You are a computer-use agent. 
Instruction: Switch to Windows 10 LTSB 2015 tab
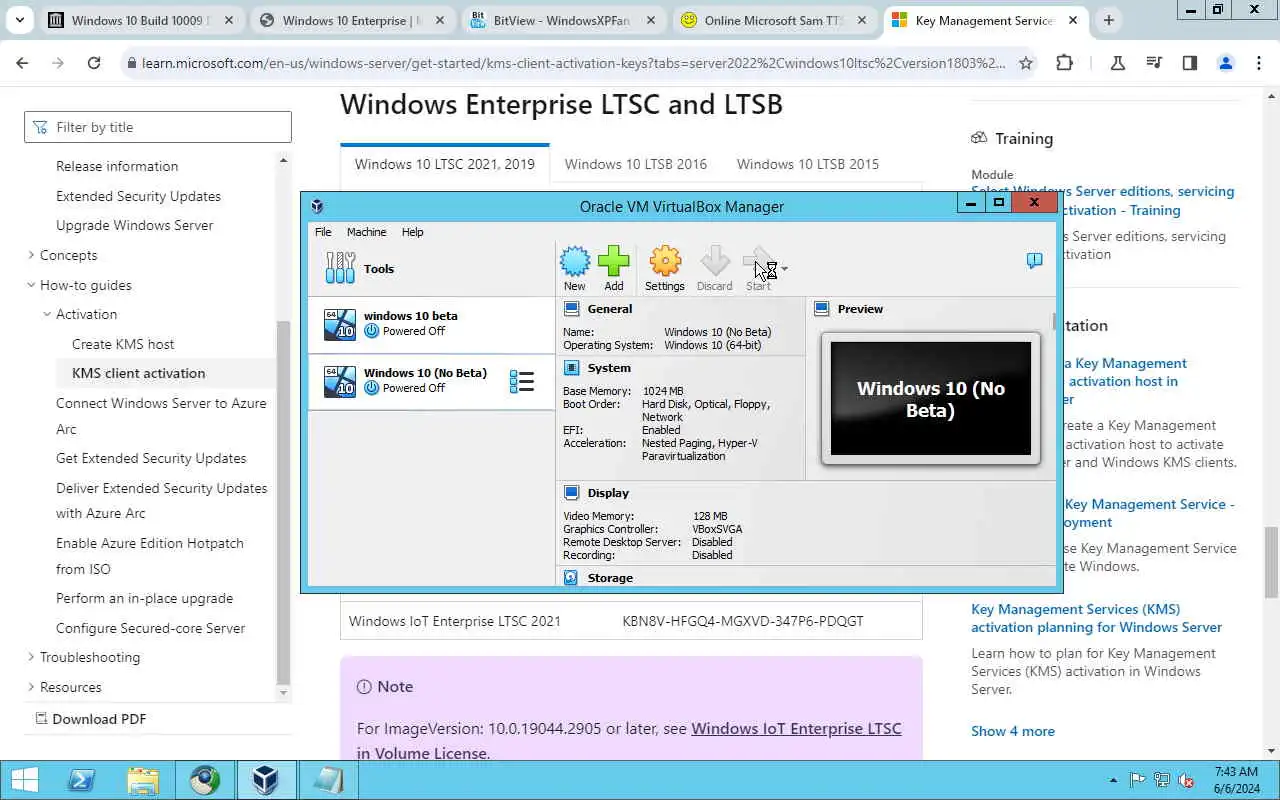808,164
